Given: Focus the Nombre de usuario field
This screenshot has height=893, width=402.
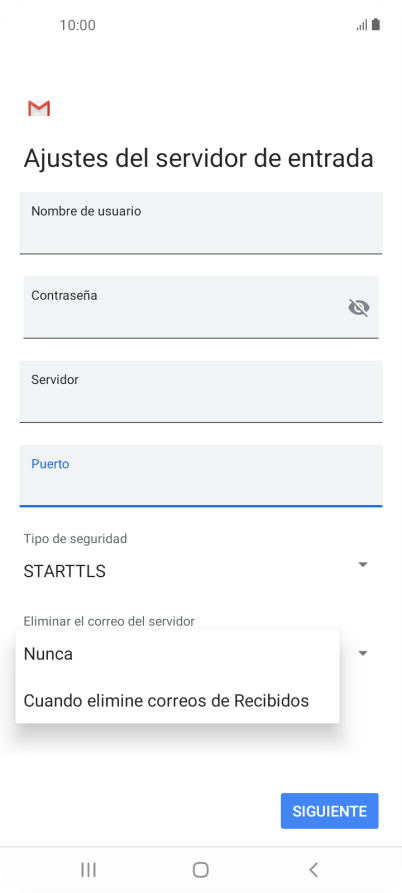Looking at the screenshot, I should pyautogui.click(x=201, y=223).
